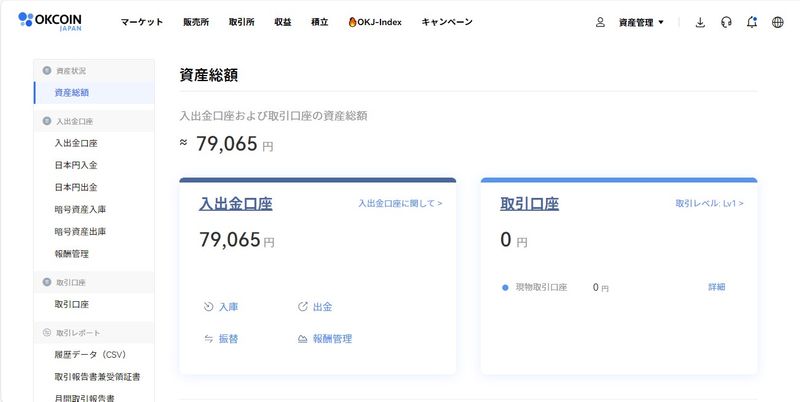Select 日本円入金 in sidebar
800x402 pixels.
point(76,165)
